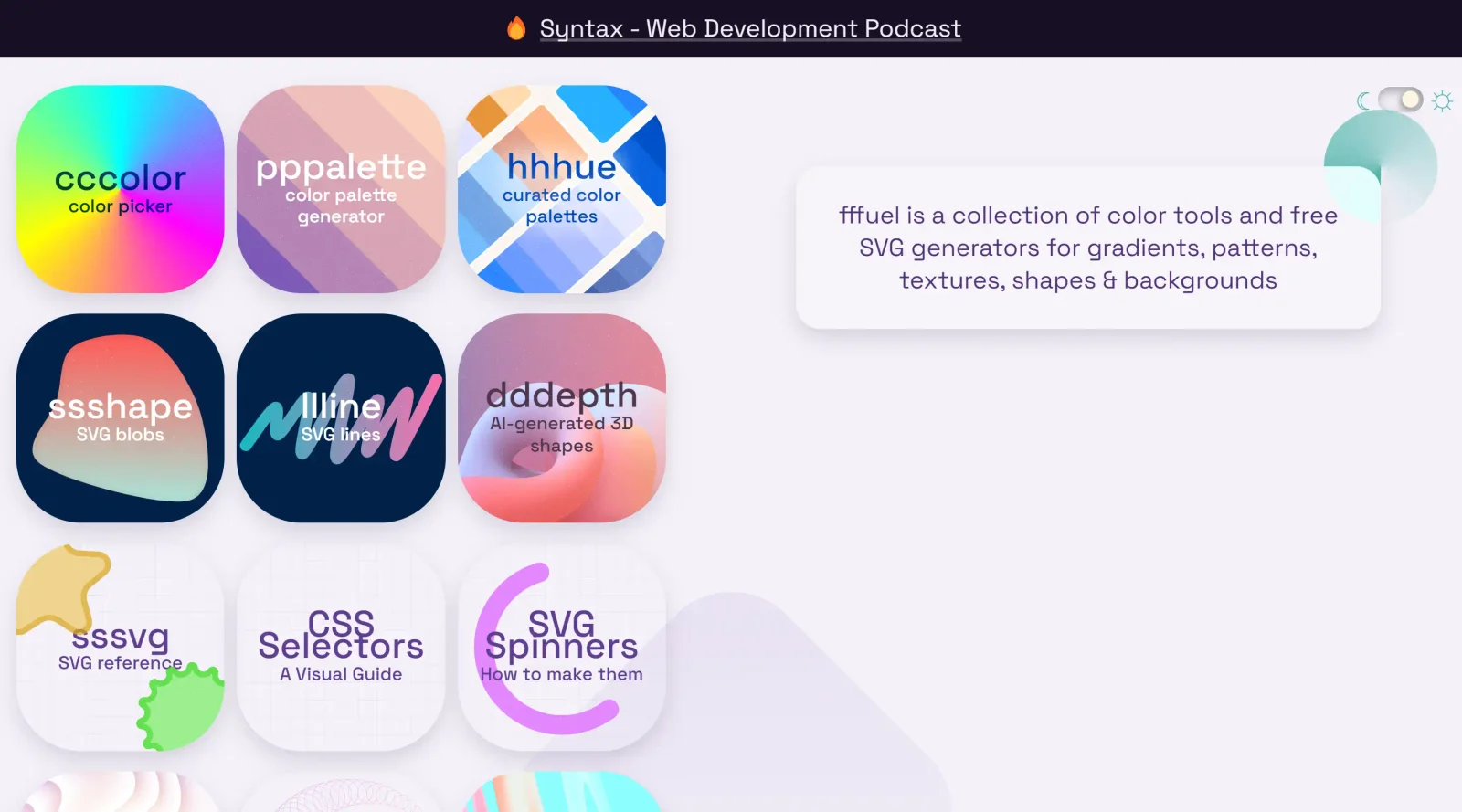Open the sssvg SVG reference tile
This screenshot has height=812, width=1462.
pyautogui.click(x=120, y=648)
